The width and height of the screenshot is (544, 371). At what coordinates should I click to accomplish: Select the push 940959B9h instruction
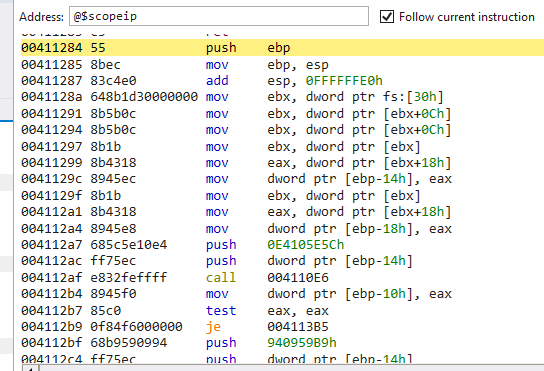[x=282, y=343]
